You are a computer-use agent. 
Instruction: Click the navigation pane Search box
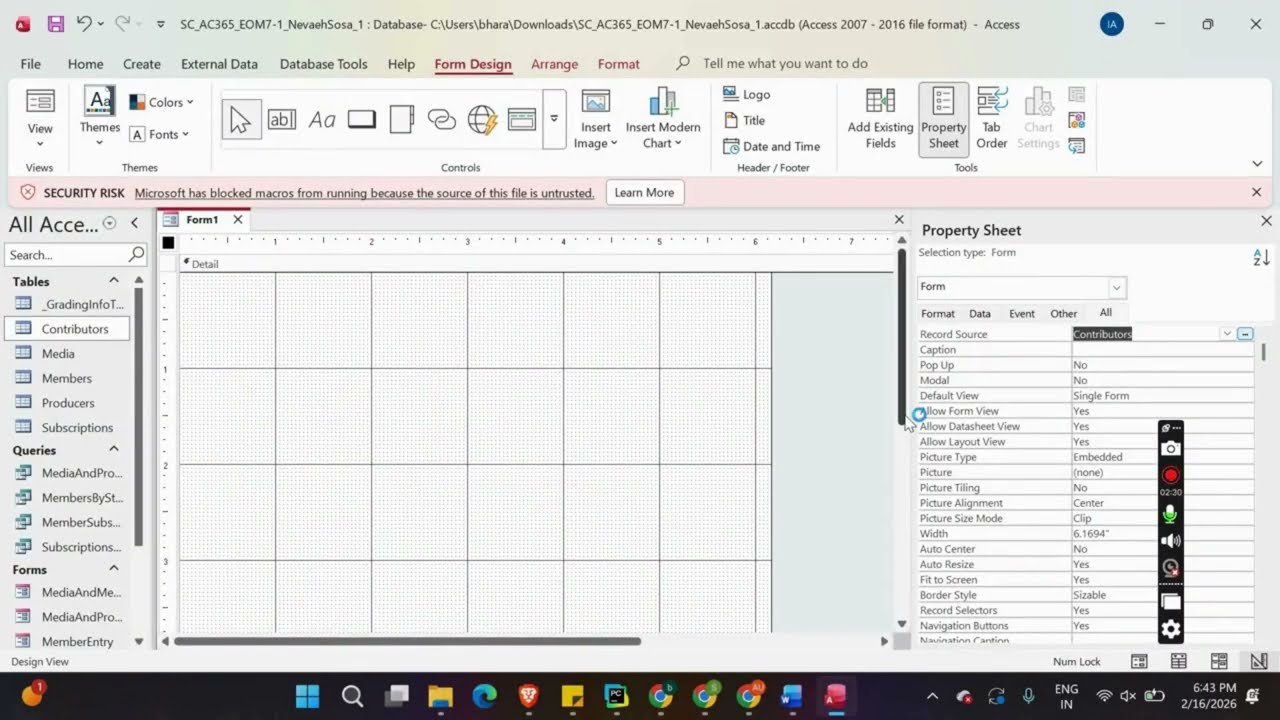coord(75,255)
